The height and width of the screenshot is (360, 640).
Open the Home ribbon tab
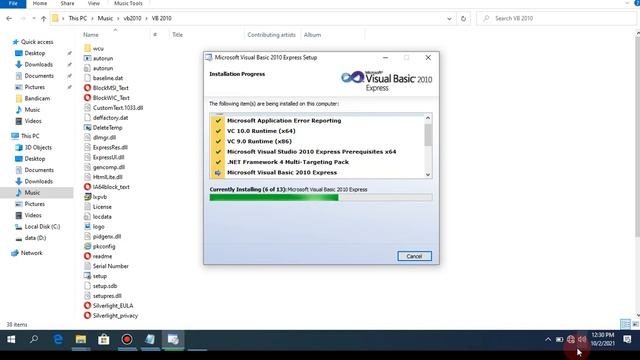coord(40,3)
